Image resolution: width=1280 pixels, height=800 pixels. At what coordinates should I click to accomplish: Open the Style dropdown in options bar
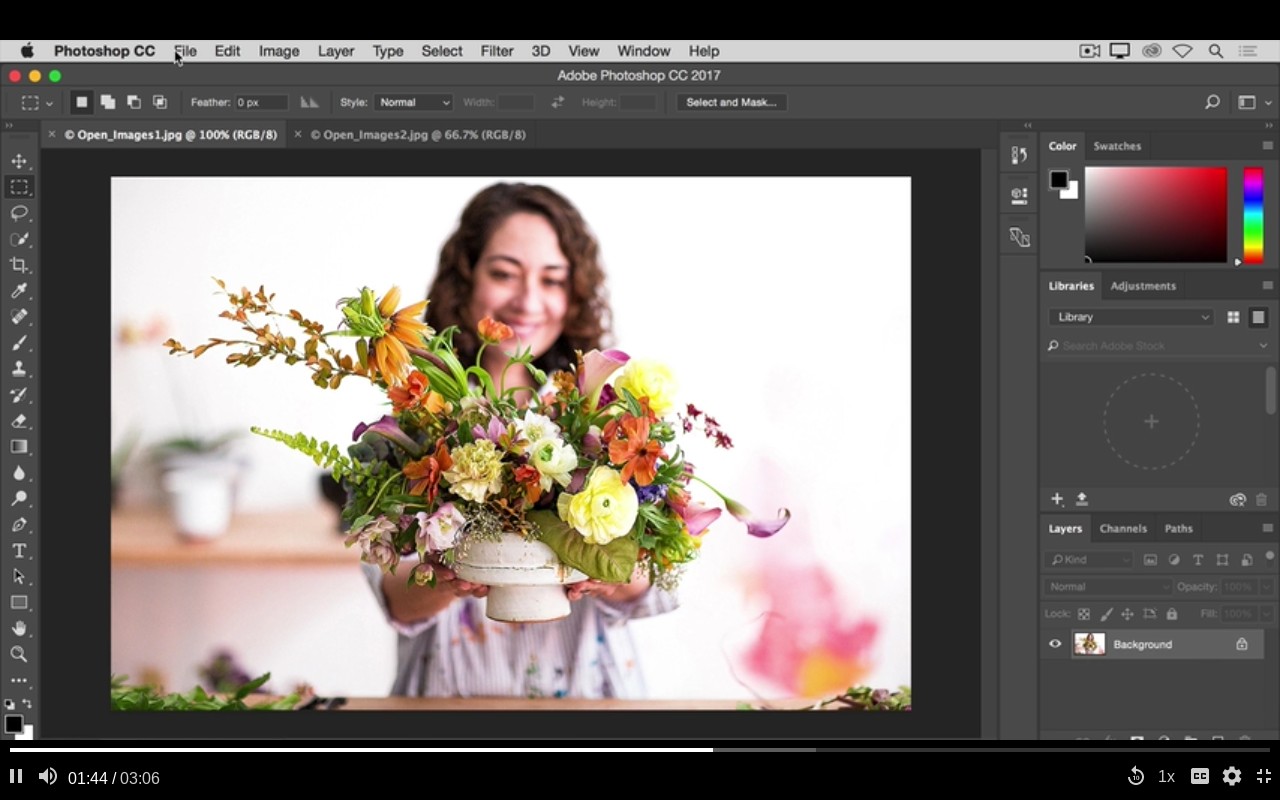(x=414, y=102)
